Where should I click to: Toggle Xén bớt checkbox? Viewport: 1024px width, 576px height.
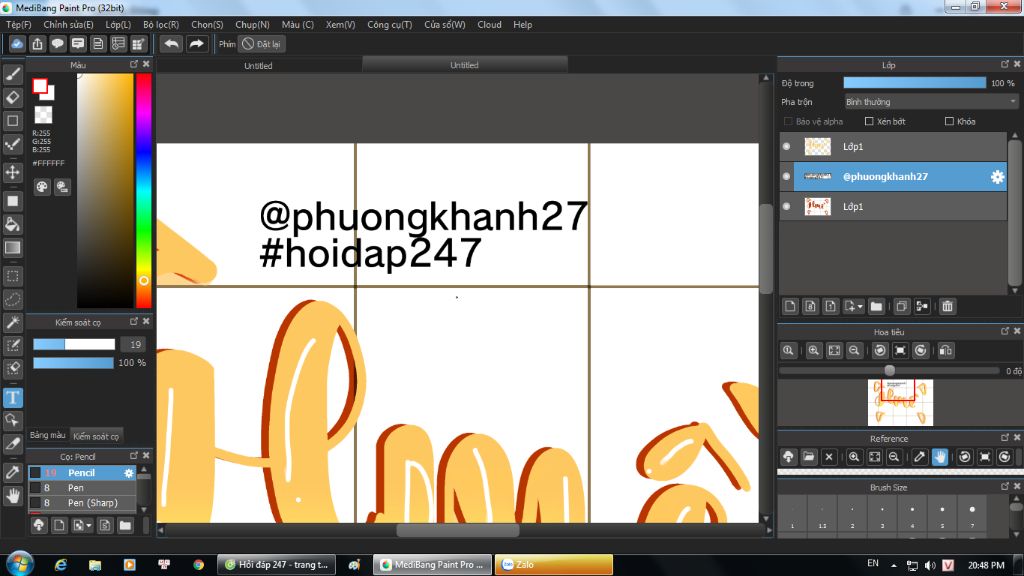point(869,121)
